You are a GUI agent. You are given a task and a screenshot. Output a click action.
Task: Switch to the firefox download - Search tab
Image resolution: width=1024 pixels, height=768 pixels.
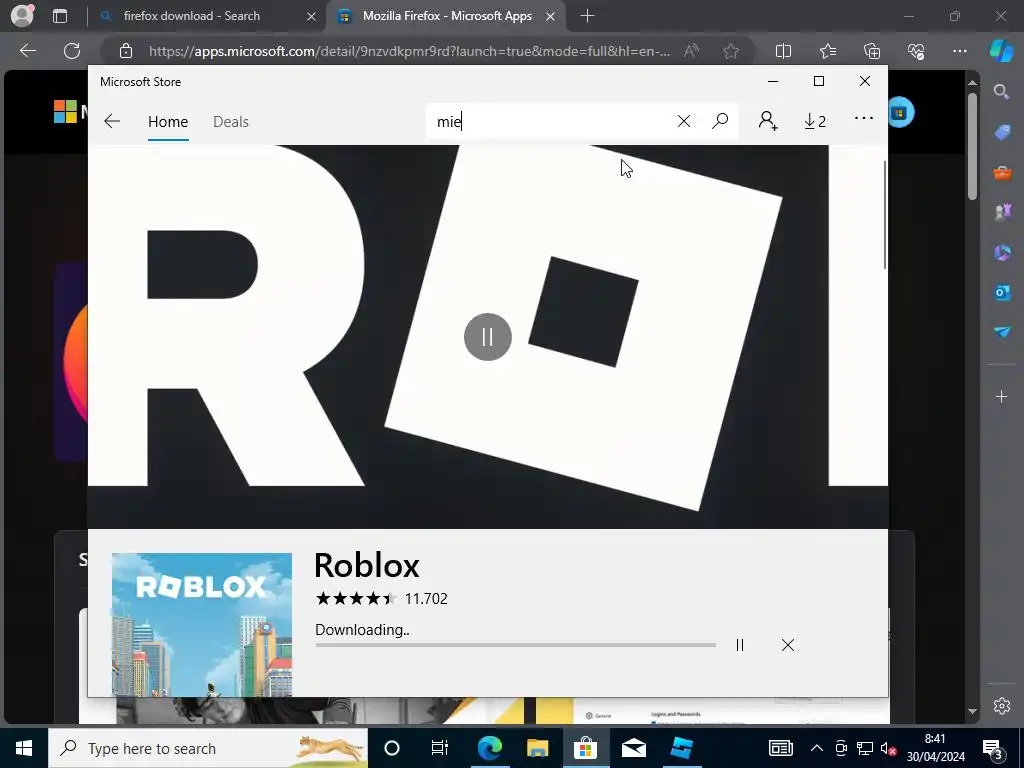(192, 16)
